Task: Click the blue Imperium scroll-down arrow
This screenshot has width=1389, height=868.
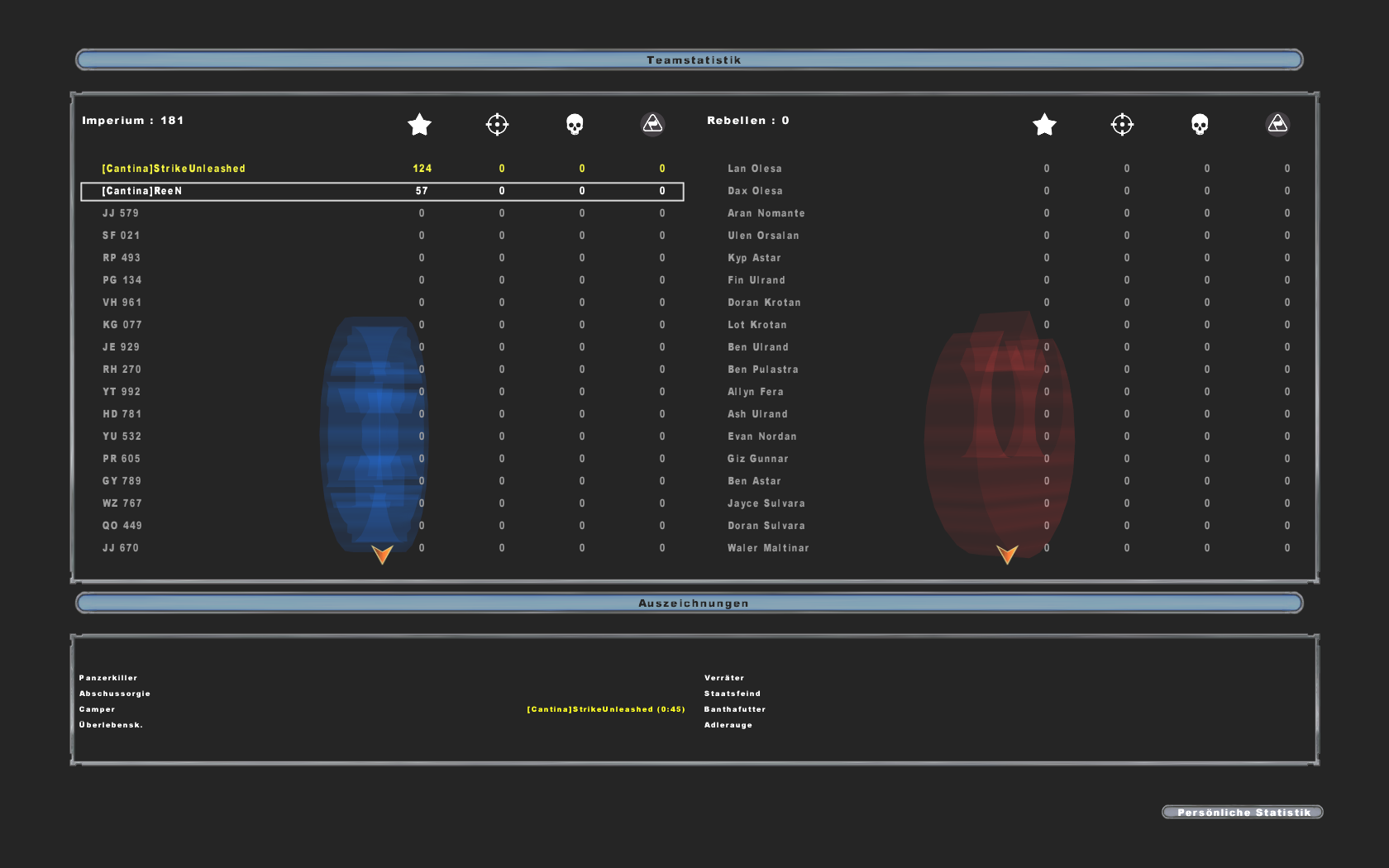Action: click(x=382, y=554)
